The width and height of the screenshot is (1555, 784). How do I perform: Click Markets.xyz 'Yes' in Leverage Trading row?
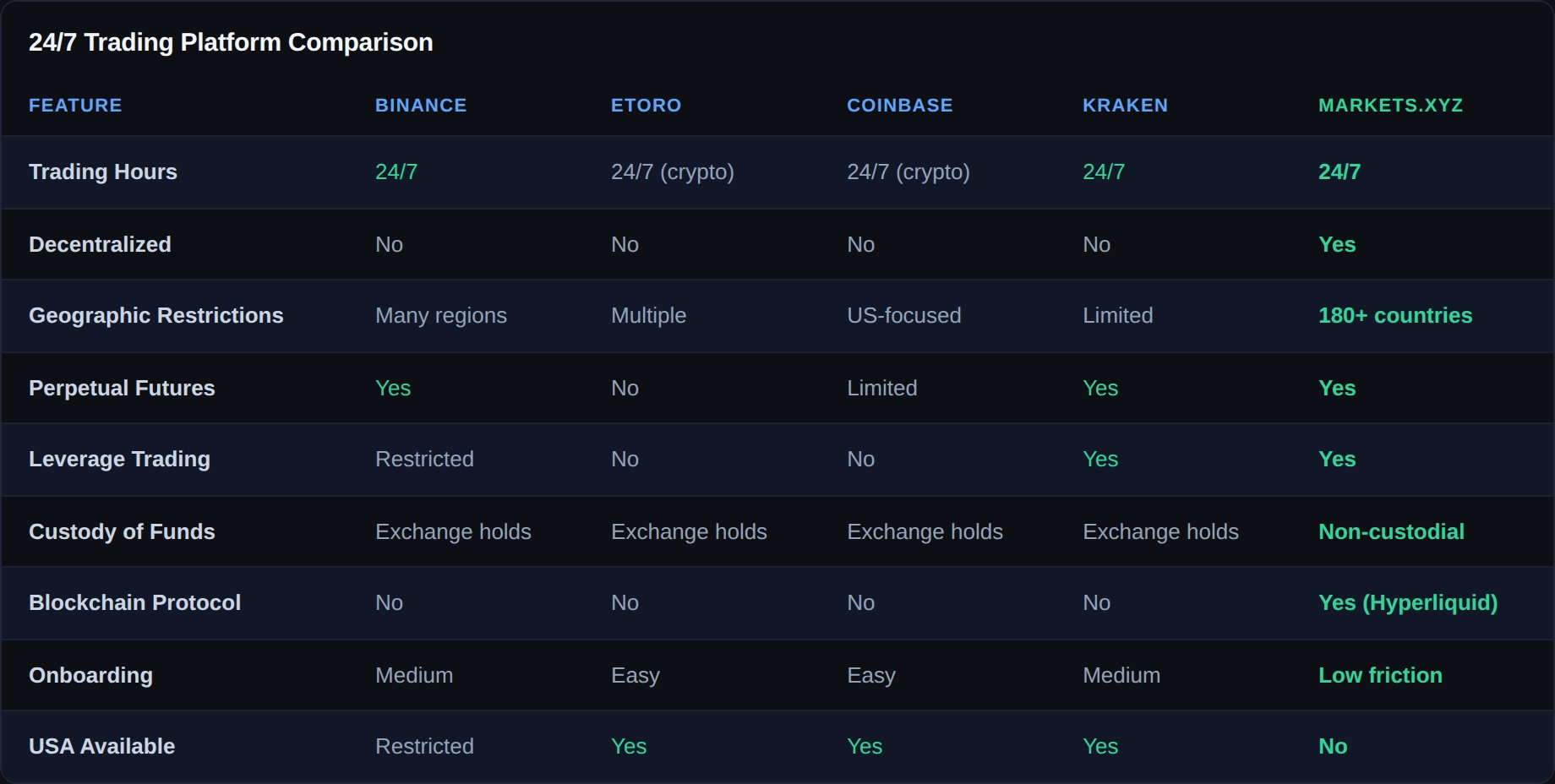[1337, 459]
